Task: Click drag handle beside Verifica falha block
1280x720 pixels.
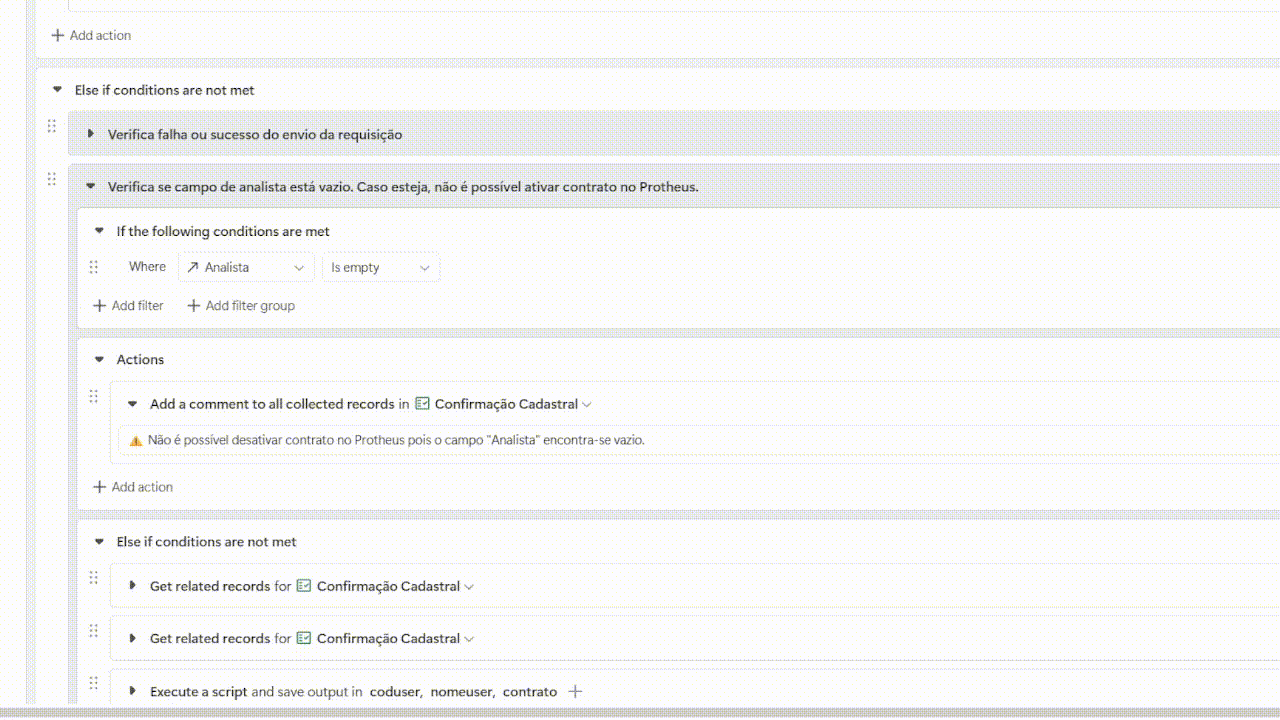Action: point(52,126)
